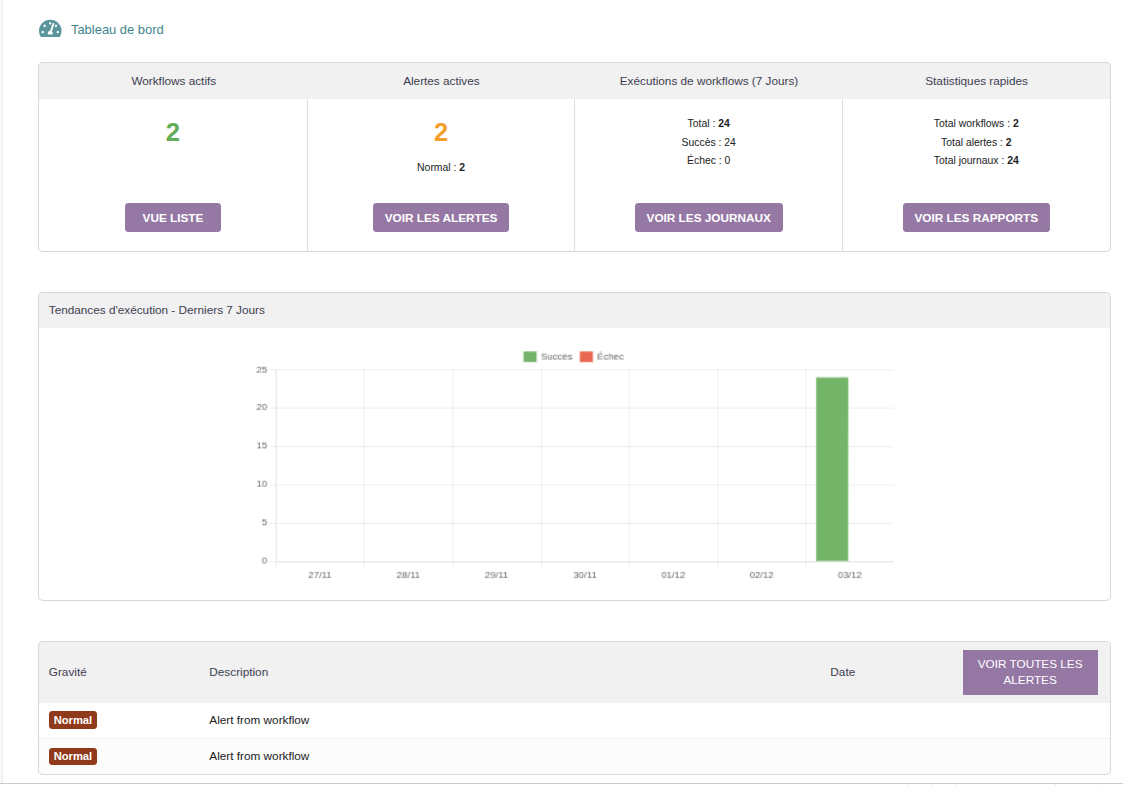Click the Description column header
Viewport: 1123px width, 785px height.
(239, 672)
